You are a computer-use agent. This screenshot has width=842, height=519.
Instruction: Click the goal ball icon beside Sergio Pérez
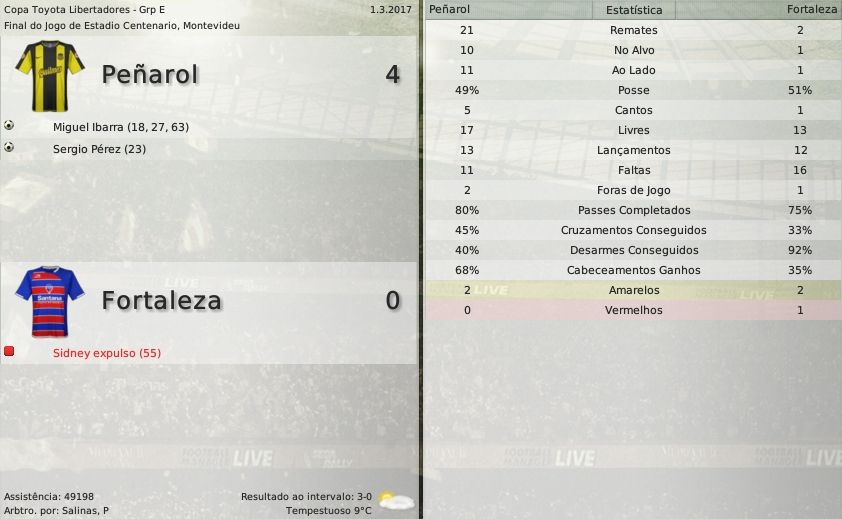(9, 148)
